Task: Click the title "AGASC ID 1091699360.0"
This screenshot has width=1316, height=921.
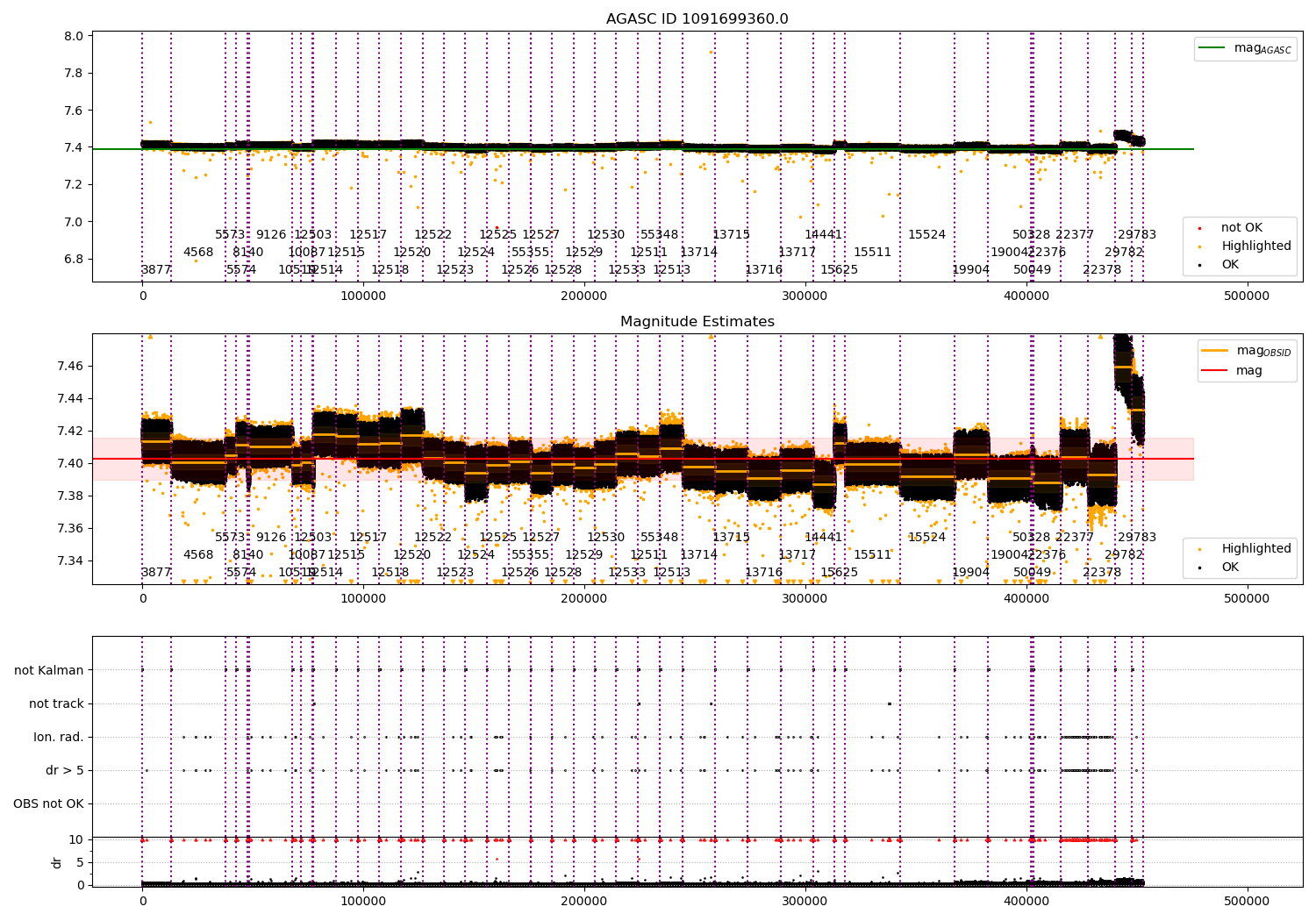Action: [697, 19]
